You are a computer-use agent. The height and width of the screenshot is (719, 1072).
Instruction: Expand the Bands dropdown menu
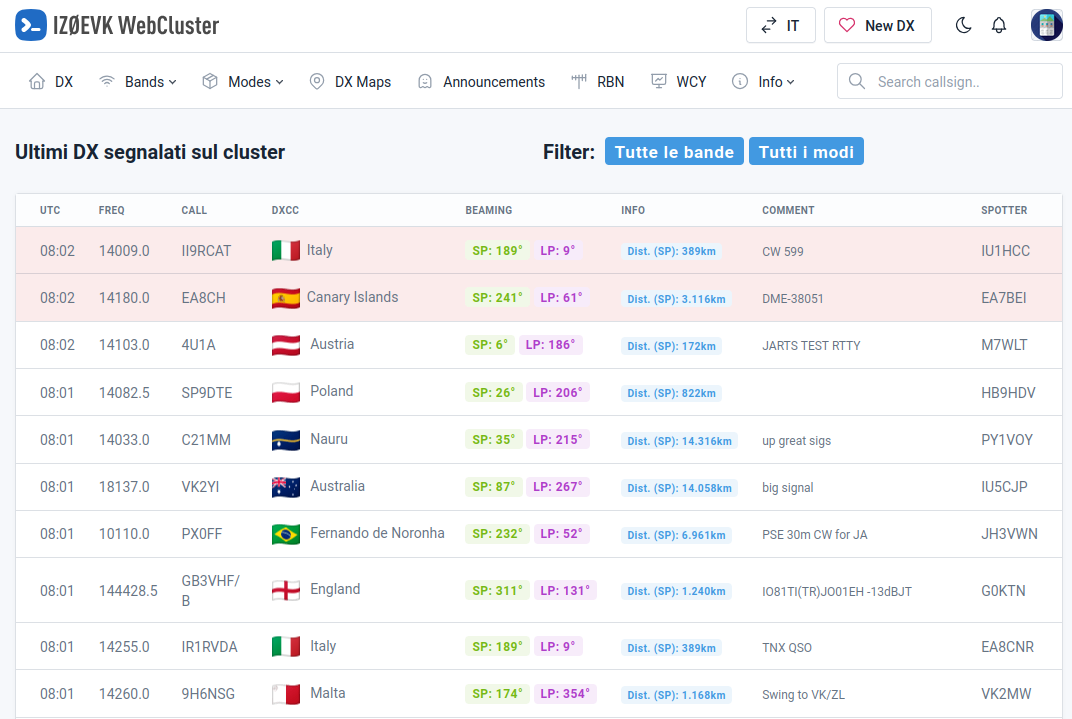coord(138,82)
